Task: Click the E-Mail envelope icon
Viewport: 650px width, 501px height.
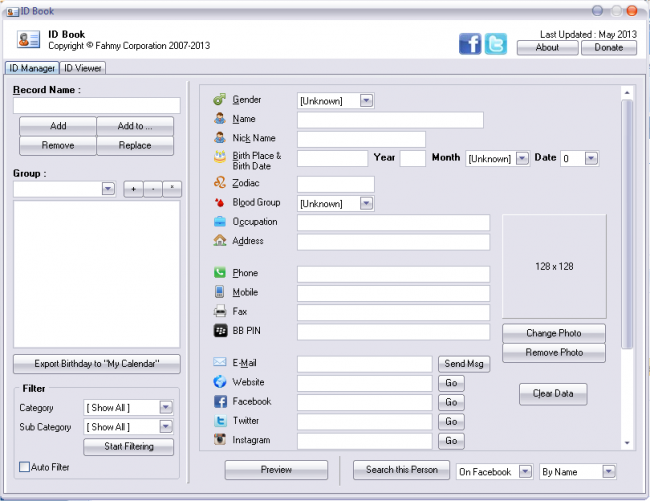Action: coord(220,363)
